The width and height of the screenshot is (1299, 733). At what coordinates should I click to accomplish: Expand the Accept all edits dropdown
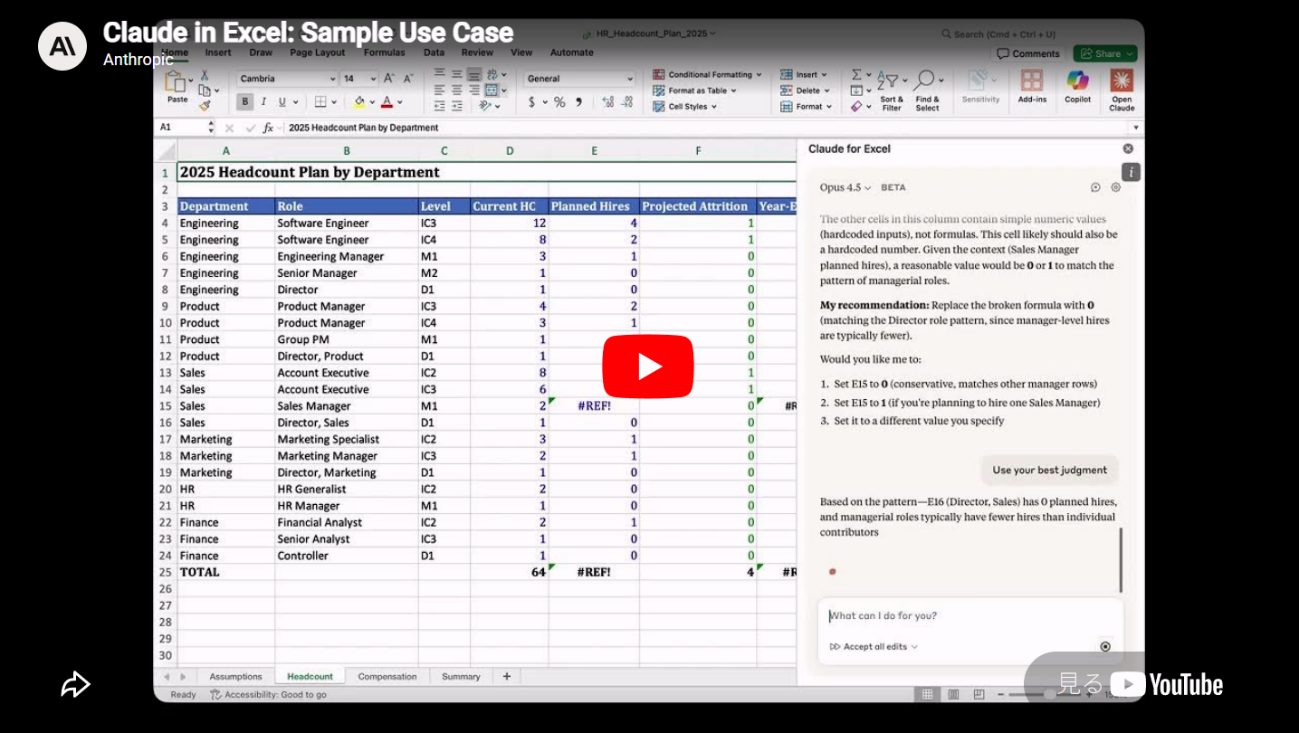coord(873,647)
